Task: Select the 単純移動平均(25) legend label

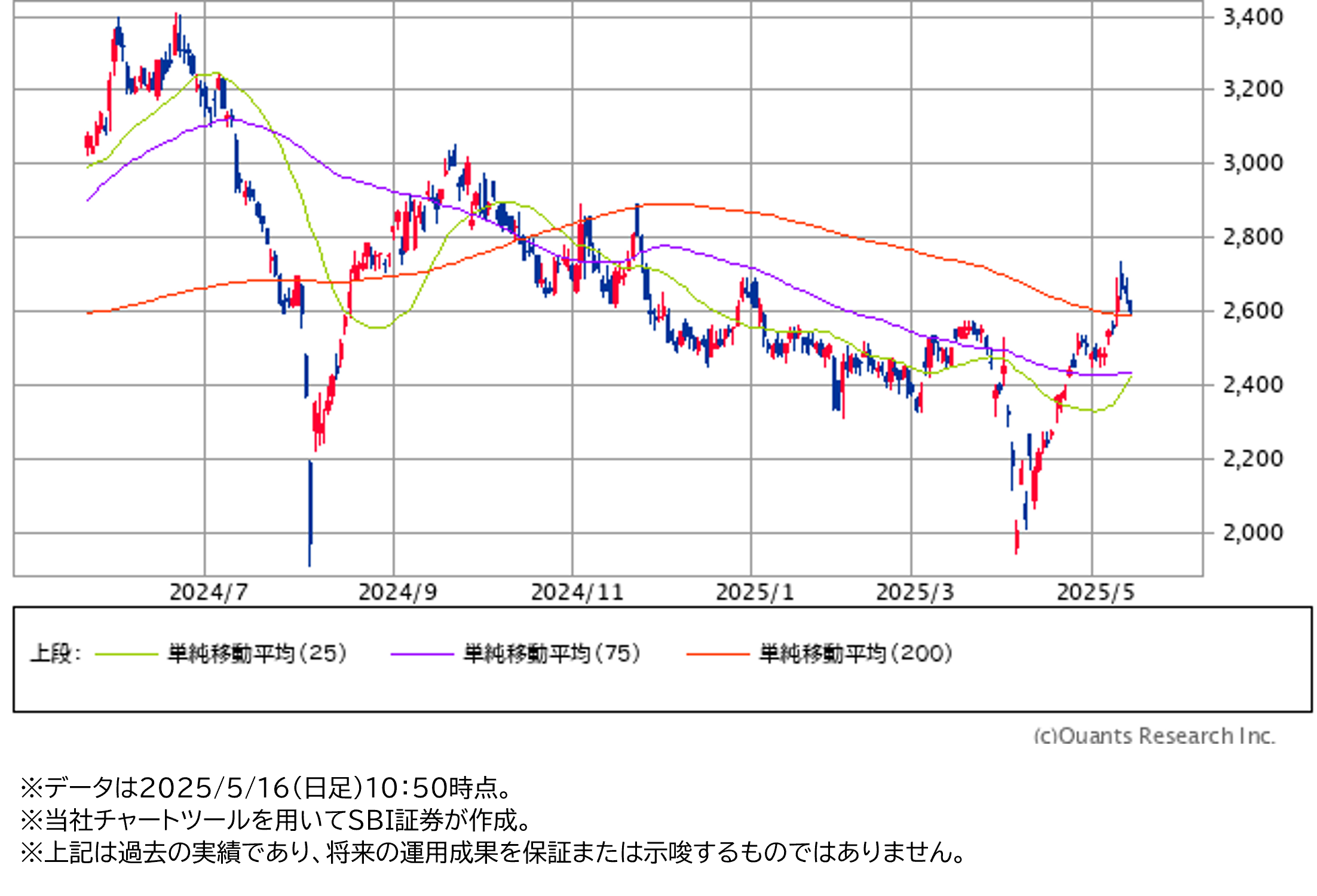Action: click(x=257, y=653)
